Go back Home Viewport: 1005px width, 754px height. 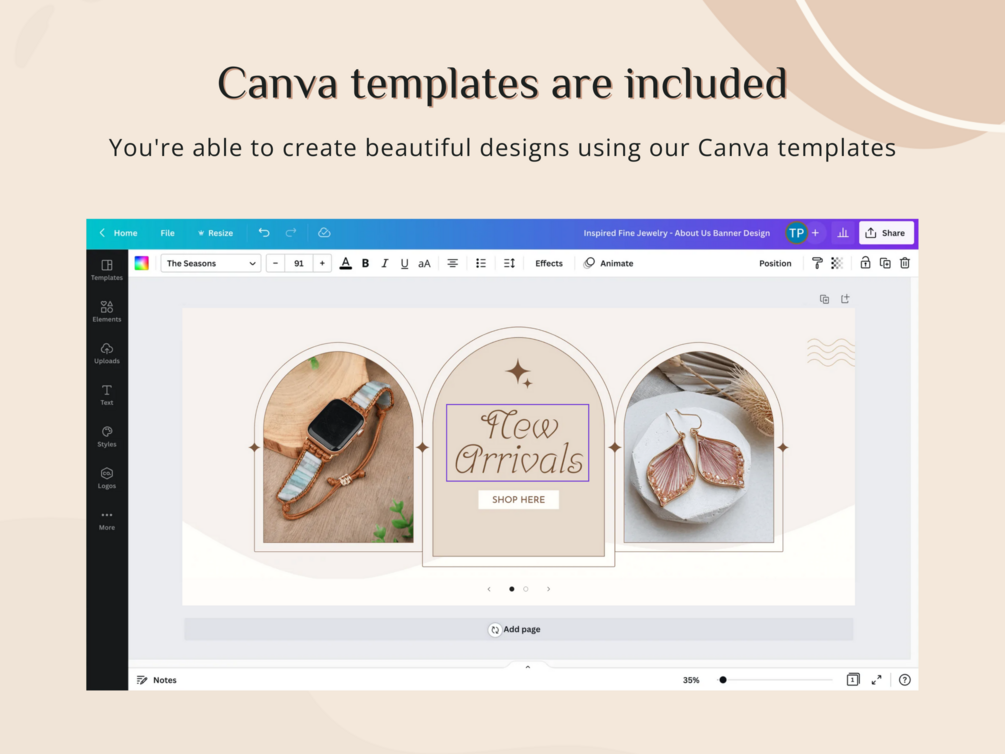(118, 233)
